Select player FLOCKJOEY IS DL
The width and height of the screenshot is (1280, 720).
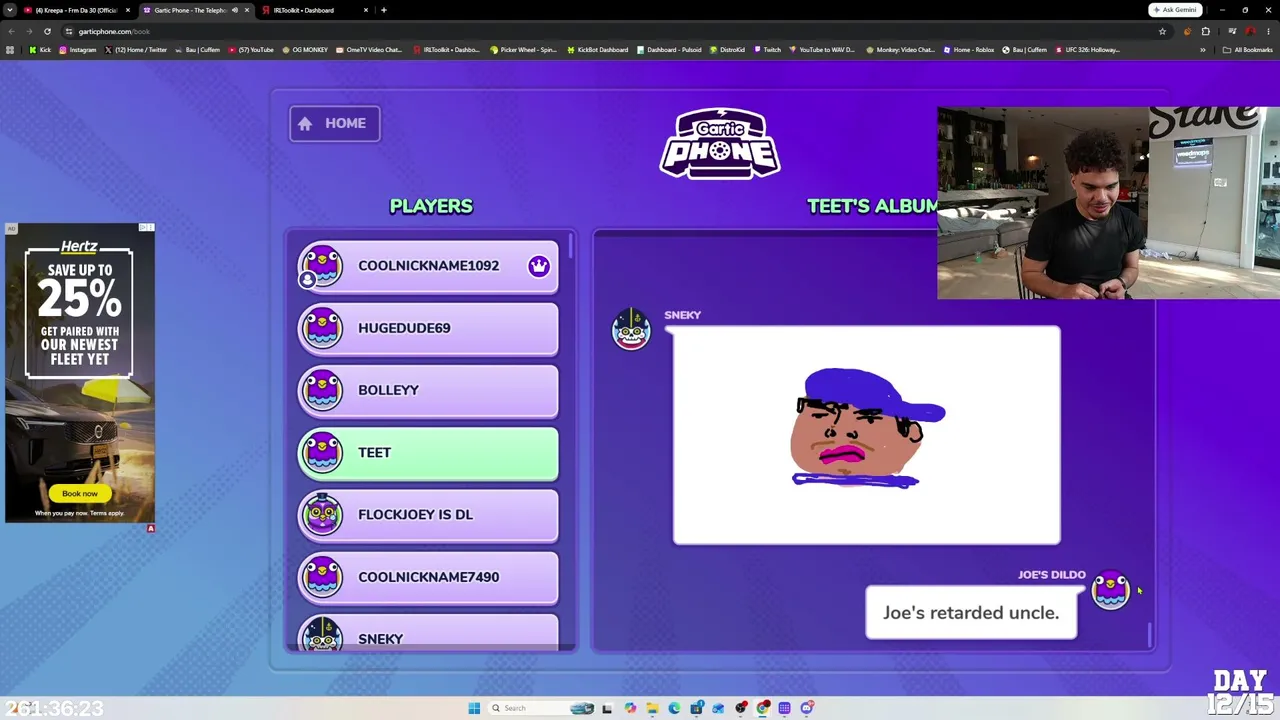[x=428, y=514]
